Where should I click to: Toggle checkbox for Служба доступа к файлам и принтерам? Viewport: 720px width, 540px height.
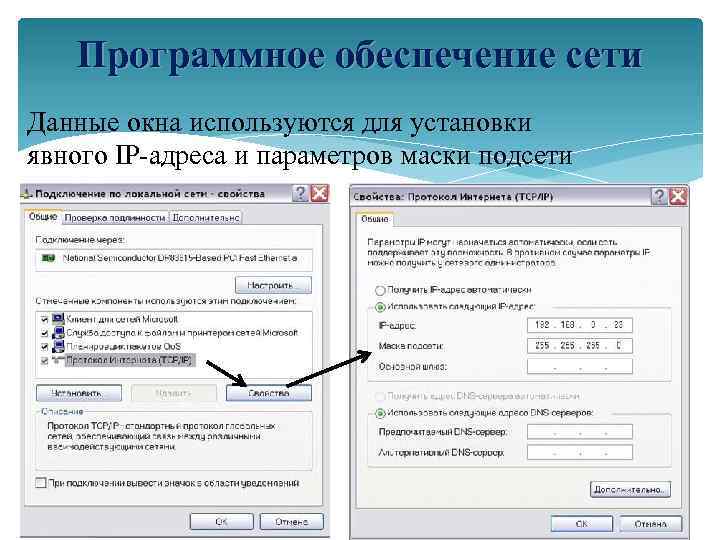pyautogui.click(x=45, y=333)
